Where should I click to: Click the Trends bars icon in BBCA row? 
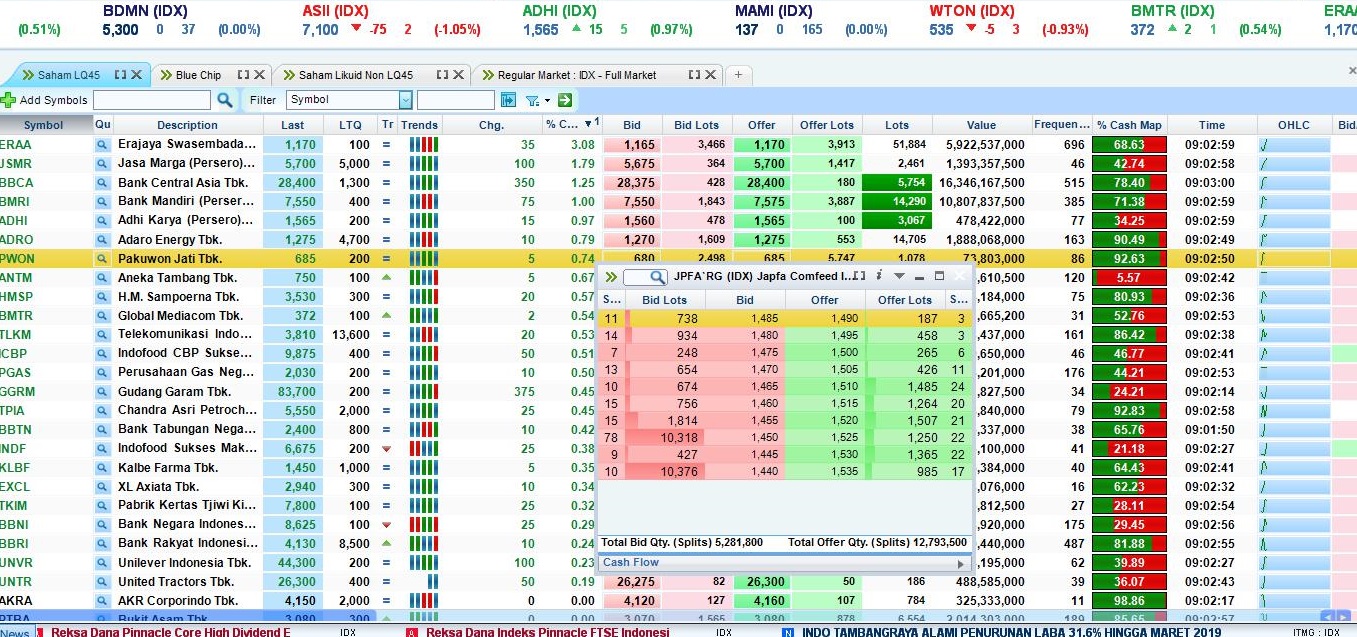[423, 183]
